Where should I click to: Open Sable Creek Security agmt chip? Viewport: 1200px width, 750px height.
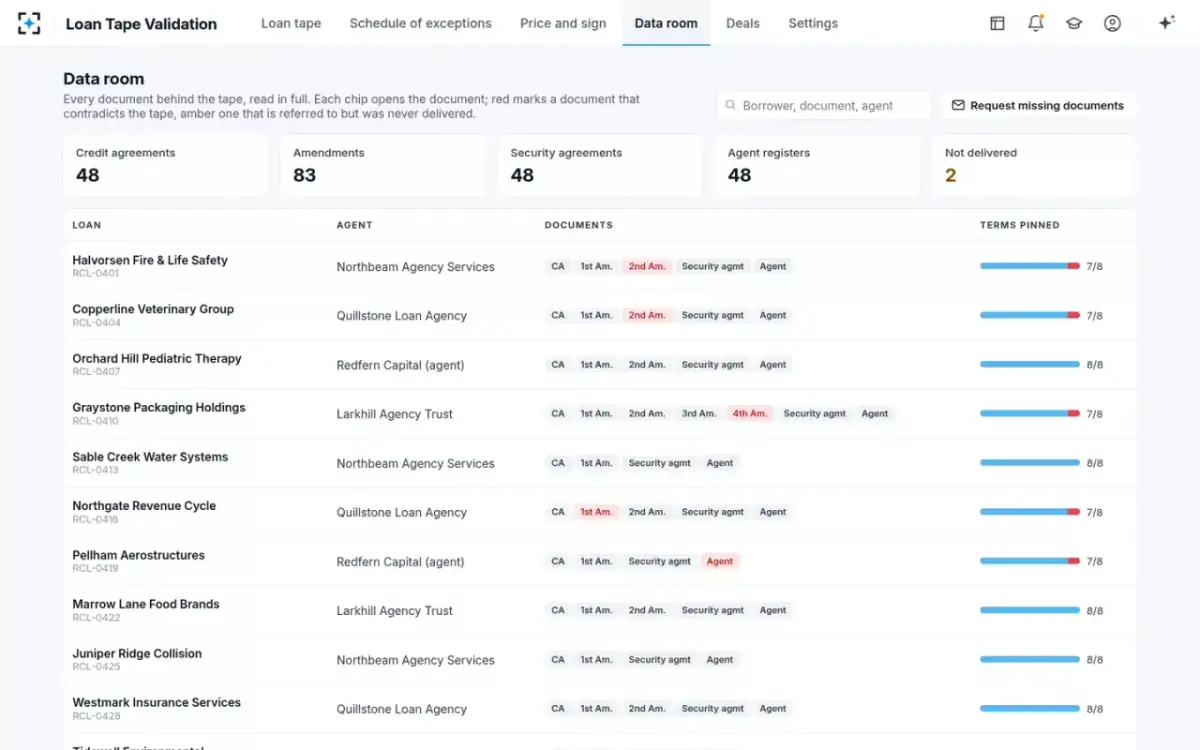click(x=660, y=463)
